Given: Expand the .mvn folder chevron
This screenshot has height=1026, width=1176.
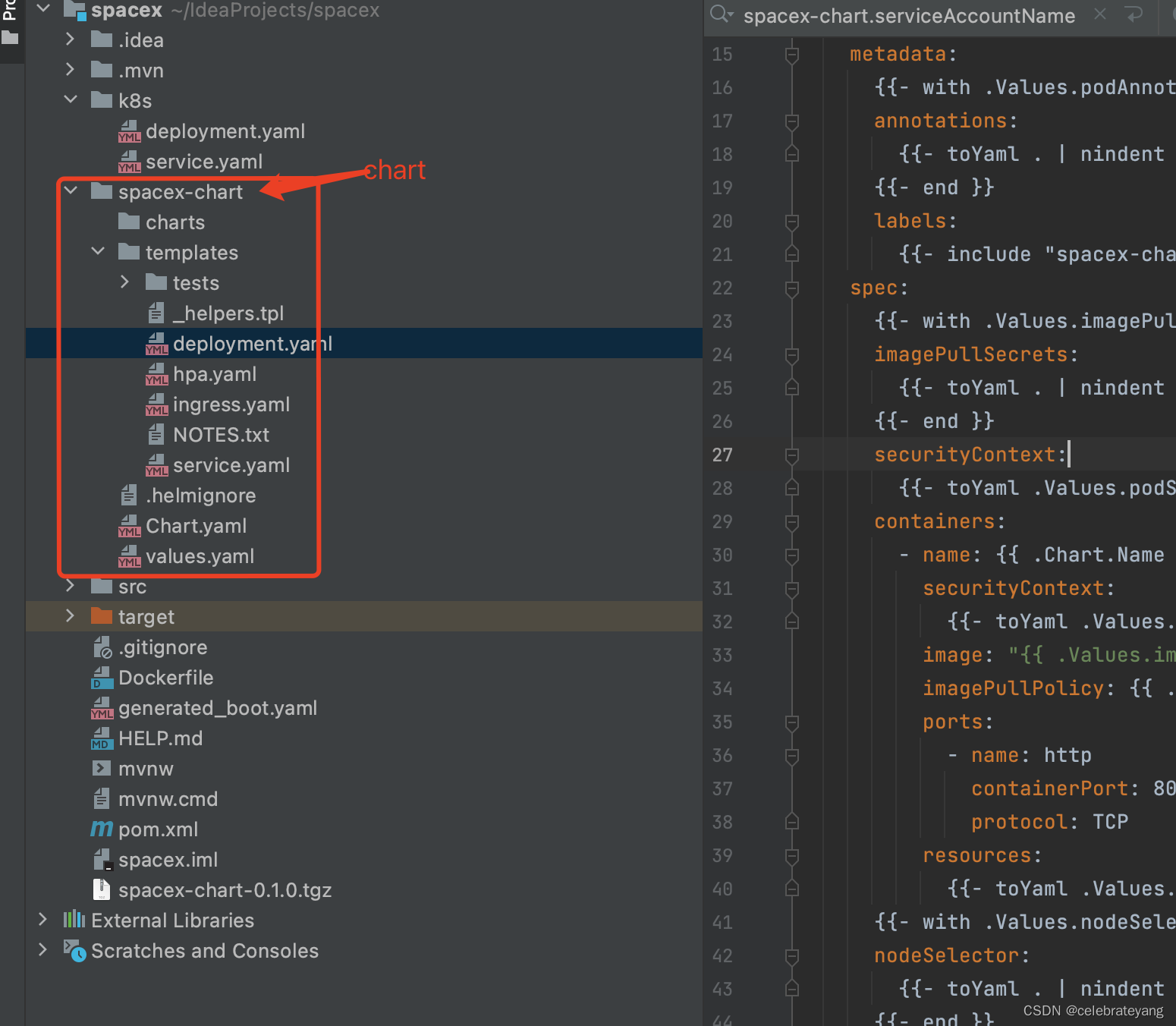Looking at the screenshot, I should coord(71,69).
